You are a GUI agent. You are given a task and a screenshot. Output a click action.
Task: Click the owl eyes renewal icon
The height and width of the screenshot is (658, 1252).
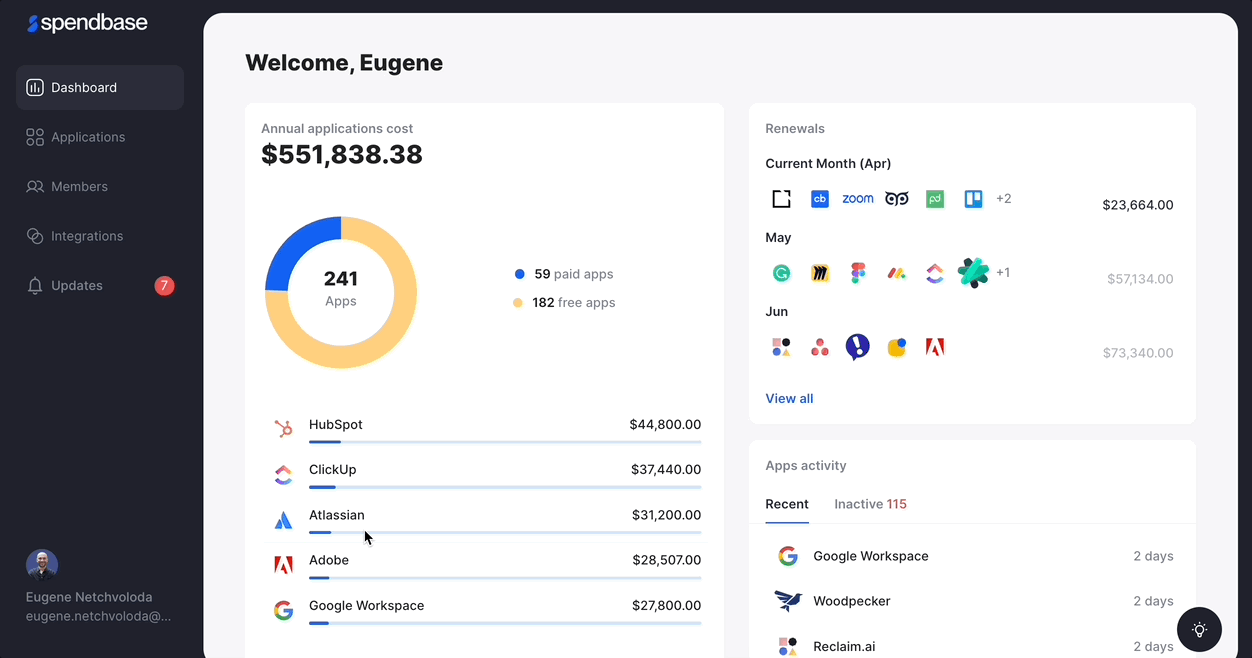pos(897,199)
